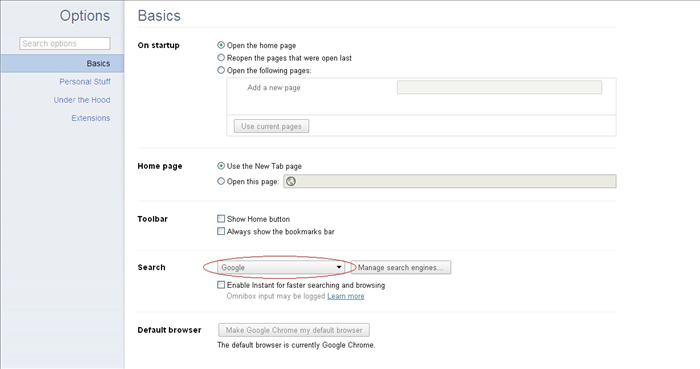Select Open the home page on startup

click(x=221, y=45)
